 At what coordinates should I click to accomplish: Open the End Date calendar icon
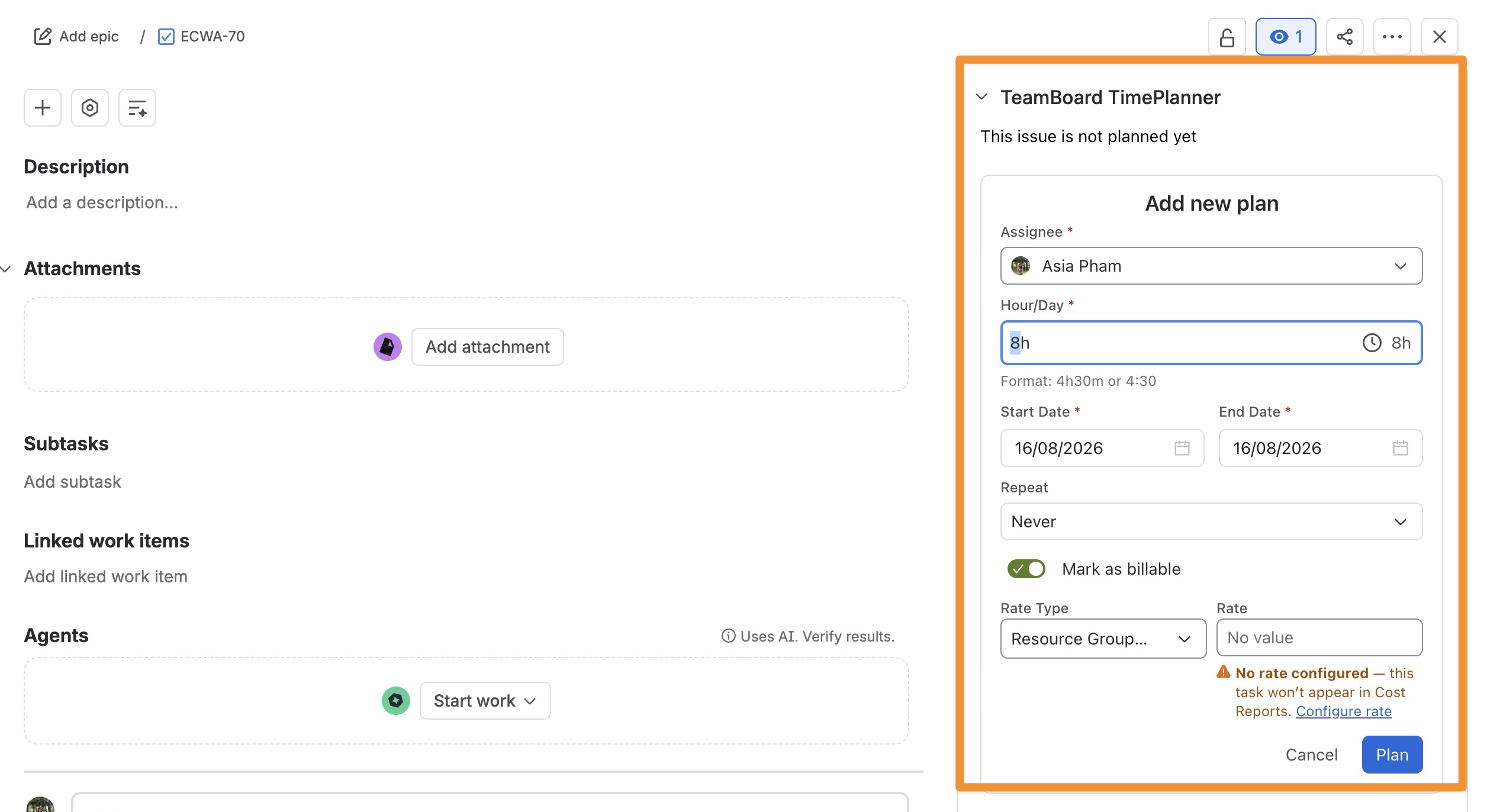(1401, 448)
